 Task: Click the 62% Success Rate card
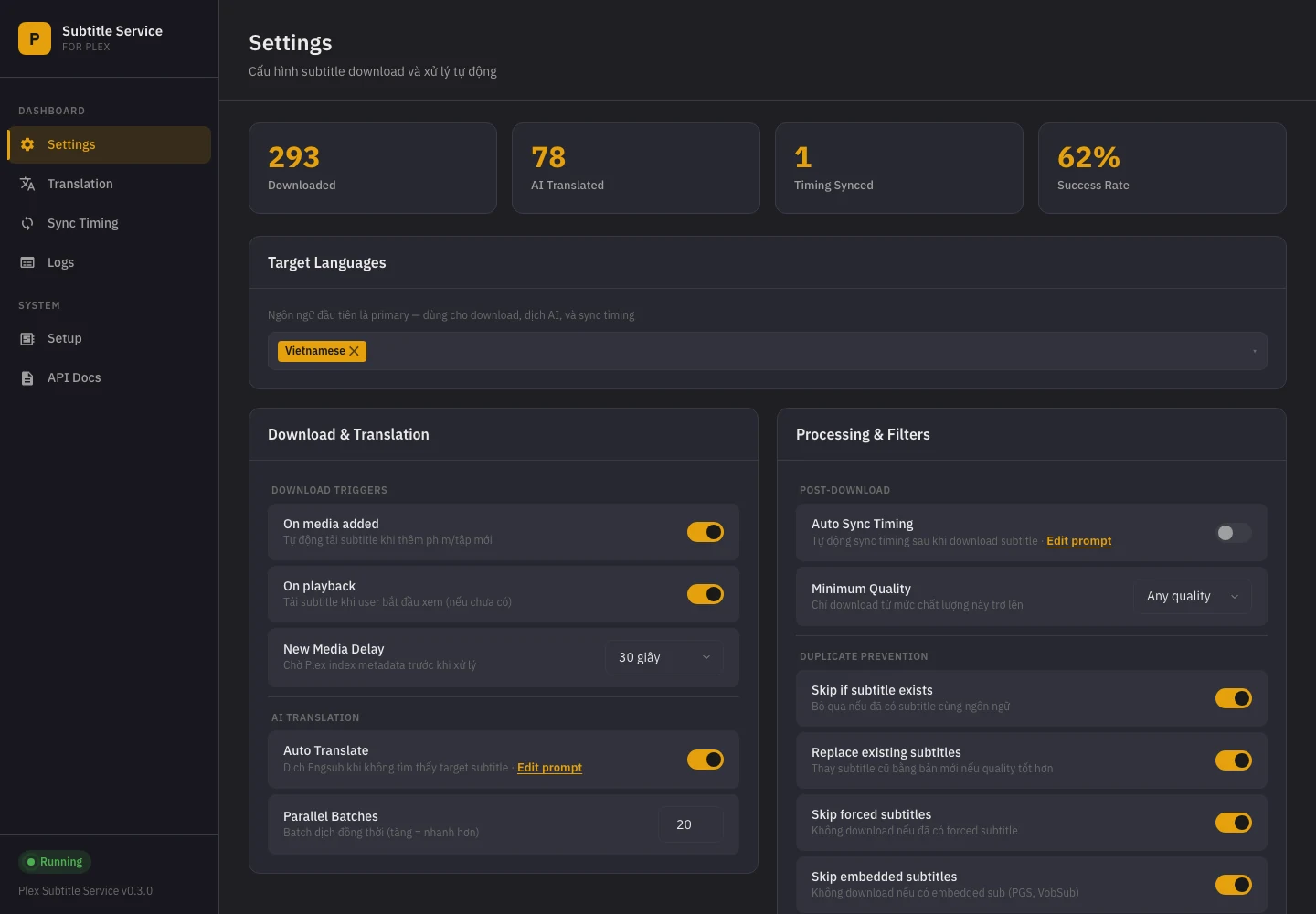1162,168
